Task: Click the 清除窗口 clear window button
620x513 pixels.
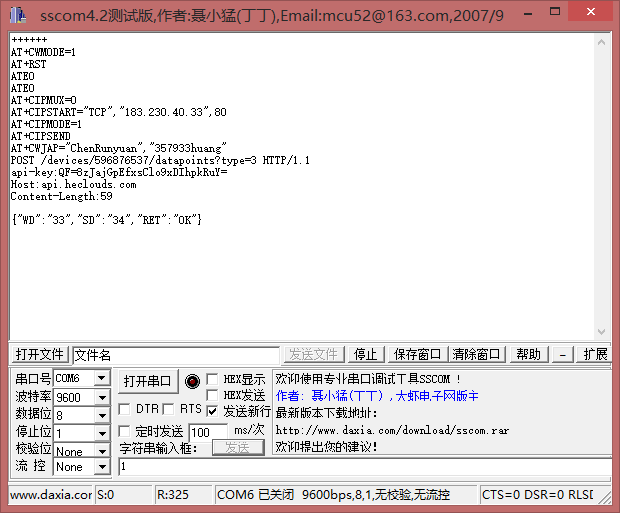Action: (x=476, y=354)
